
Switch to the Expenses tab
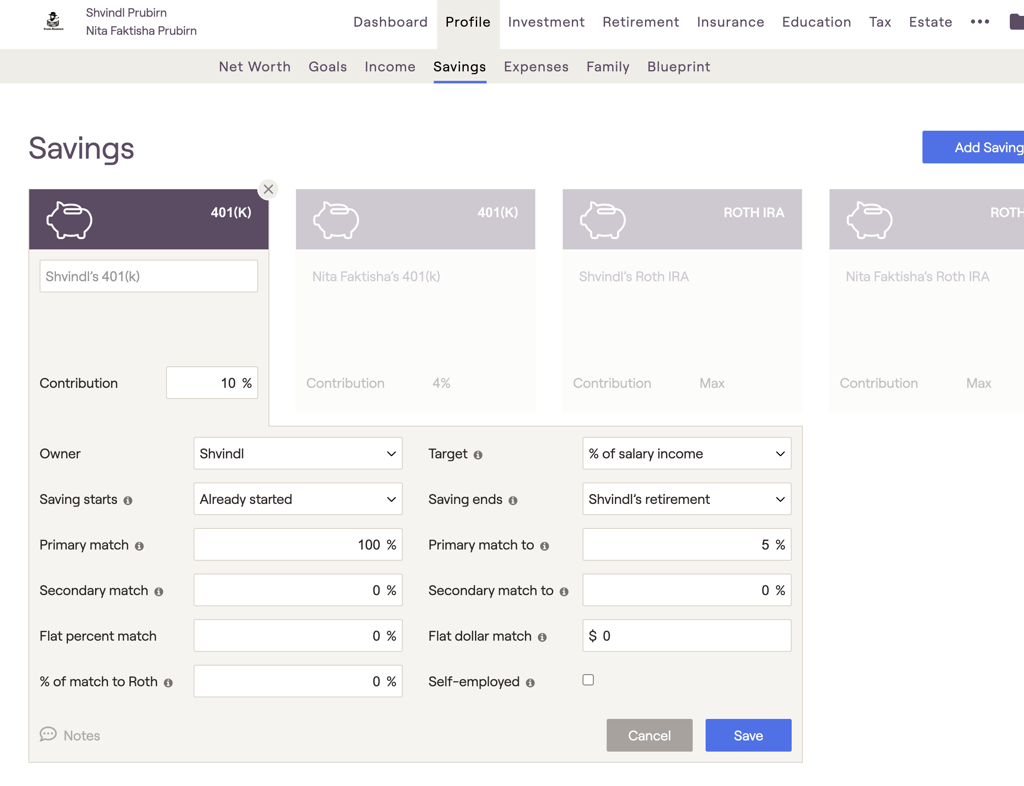(x=536, y=67)
